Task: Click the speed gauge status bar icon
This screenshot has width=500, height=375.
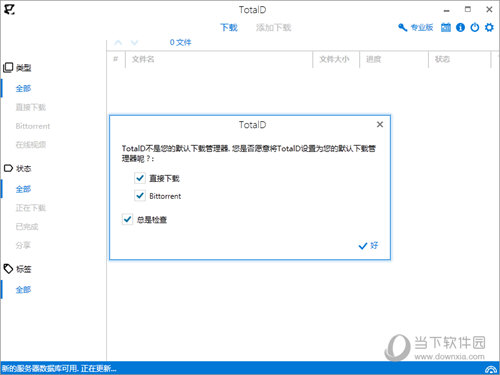Action: coord(491,369)
